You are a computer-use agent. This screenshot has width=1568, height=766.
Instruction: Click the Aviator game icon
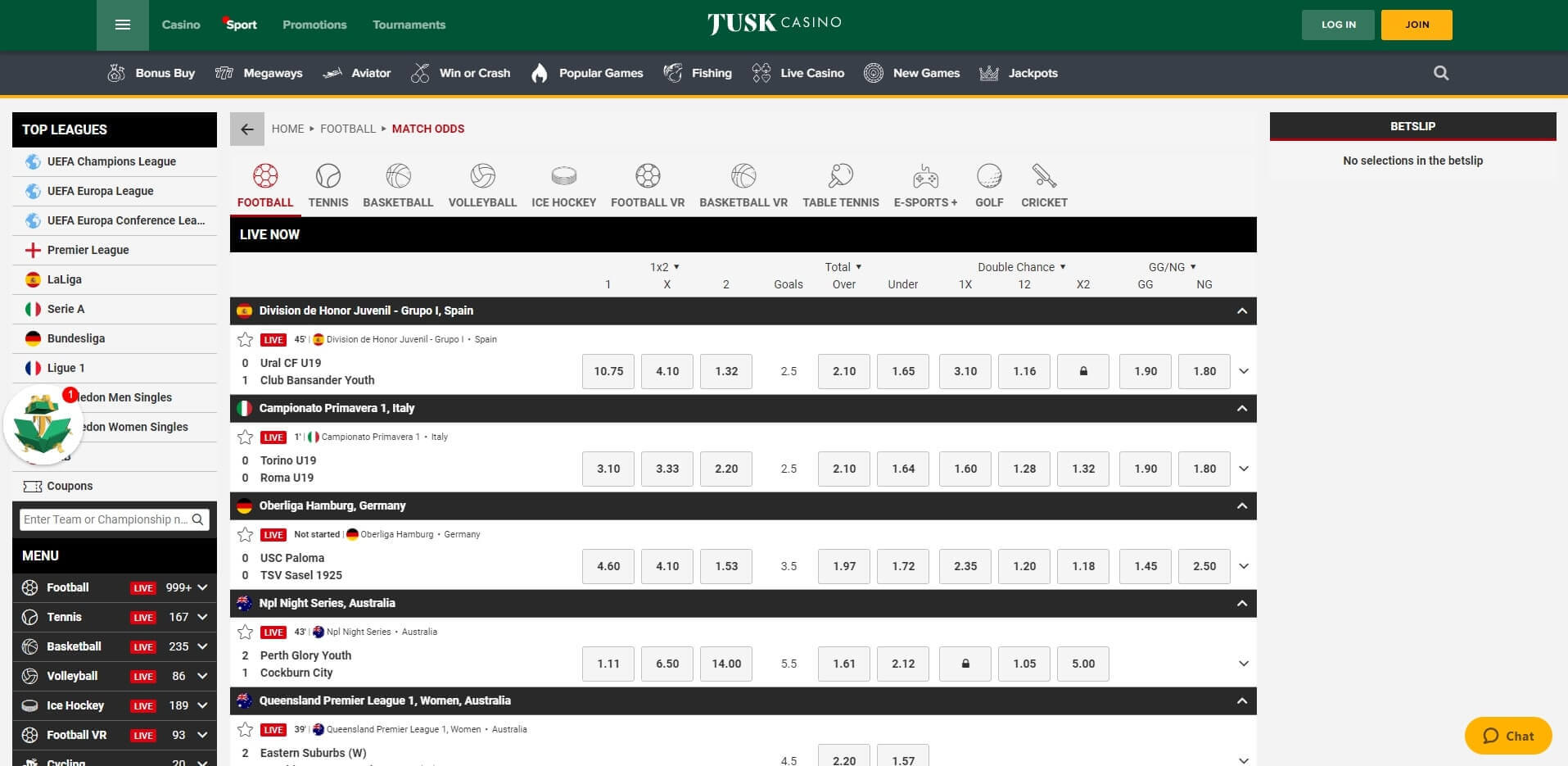357,73
